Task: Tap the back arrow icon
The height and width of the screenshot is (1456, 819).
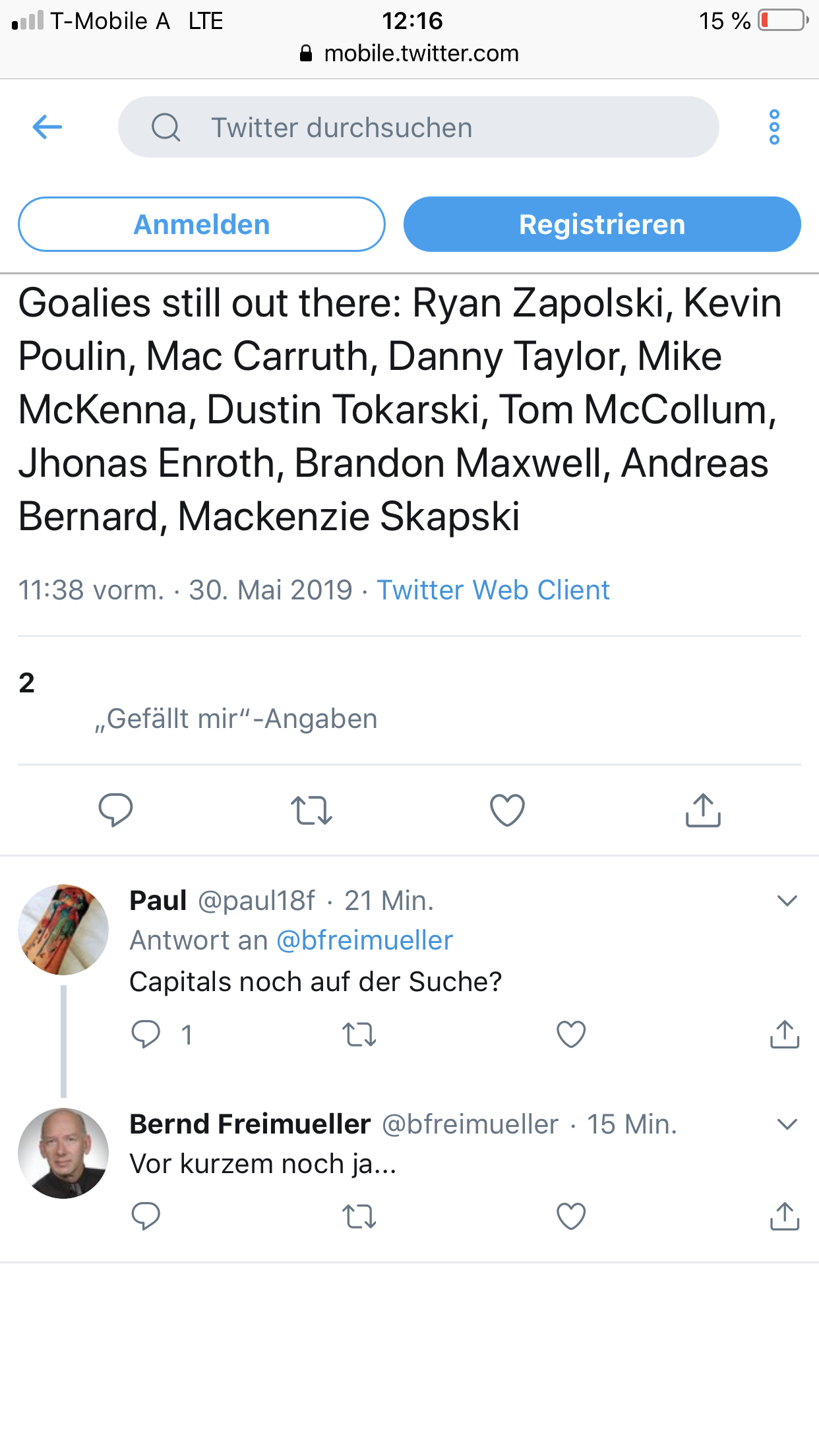Action: point(47,127)
